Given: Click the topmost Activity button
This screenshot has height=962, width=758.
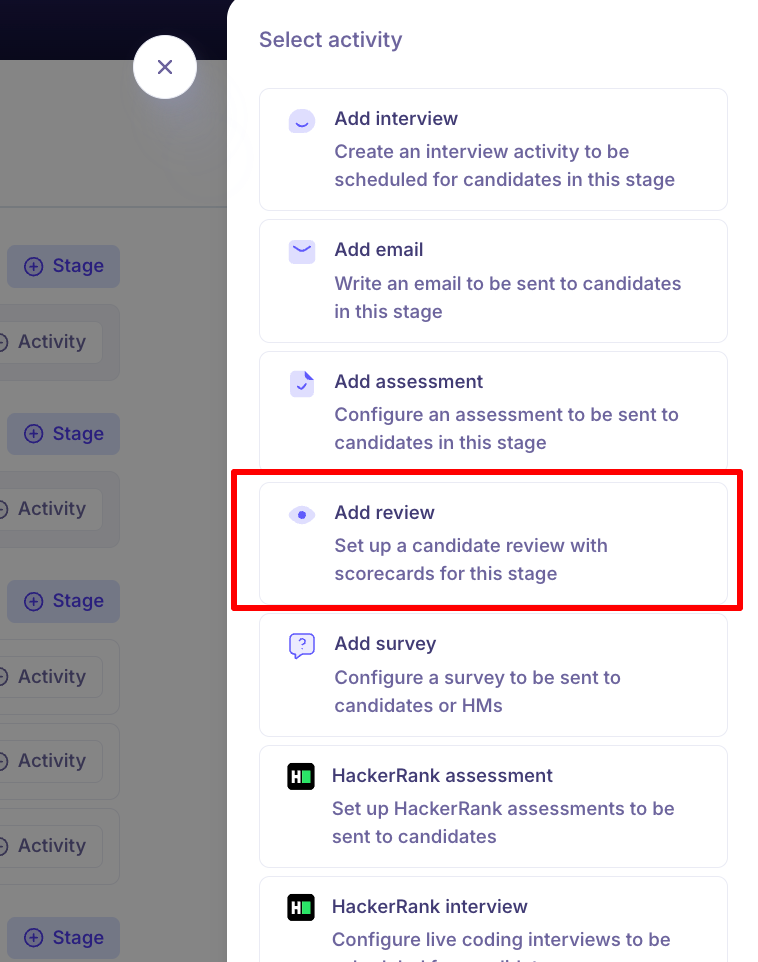Looking at the screenshot, I should coord(50,342).
